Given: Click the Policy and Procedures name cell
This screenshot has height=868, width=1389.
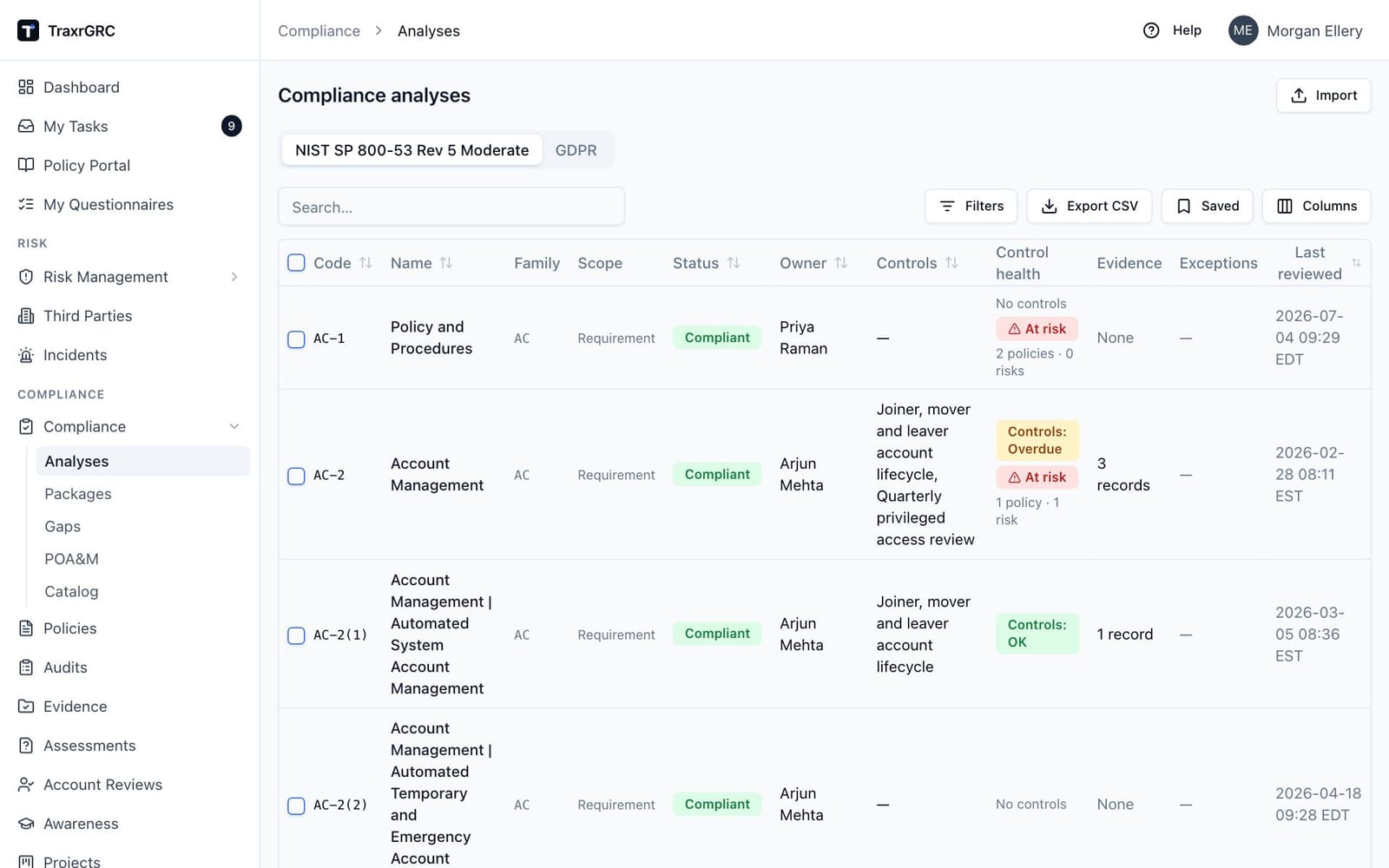Looking at the screenshot, I should click(431, 338).
